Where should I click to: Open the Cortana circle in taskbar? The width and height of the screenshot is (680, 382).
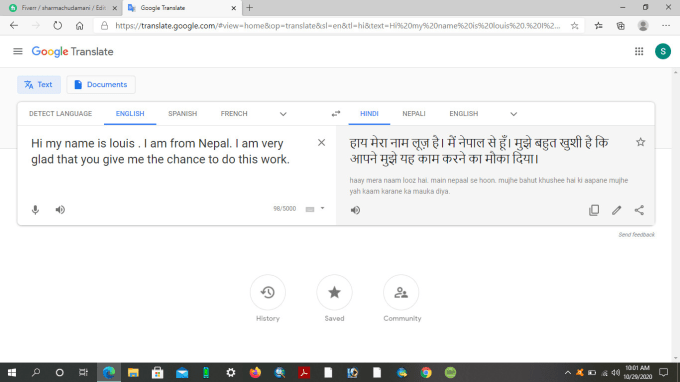click(59, 372)
